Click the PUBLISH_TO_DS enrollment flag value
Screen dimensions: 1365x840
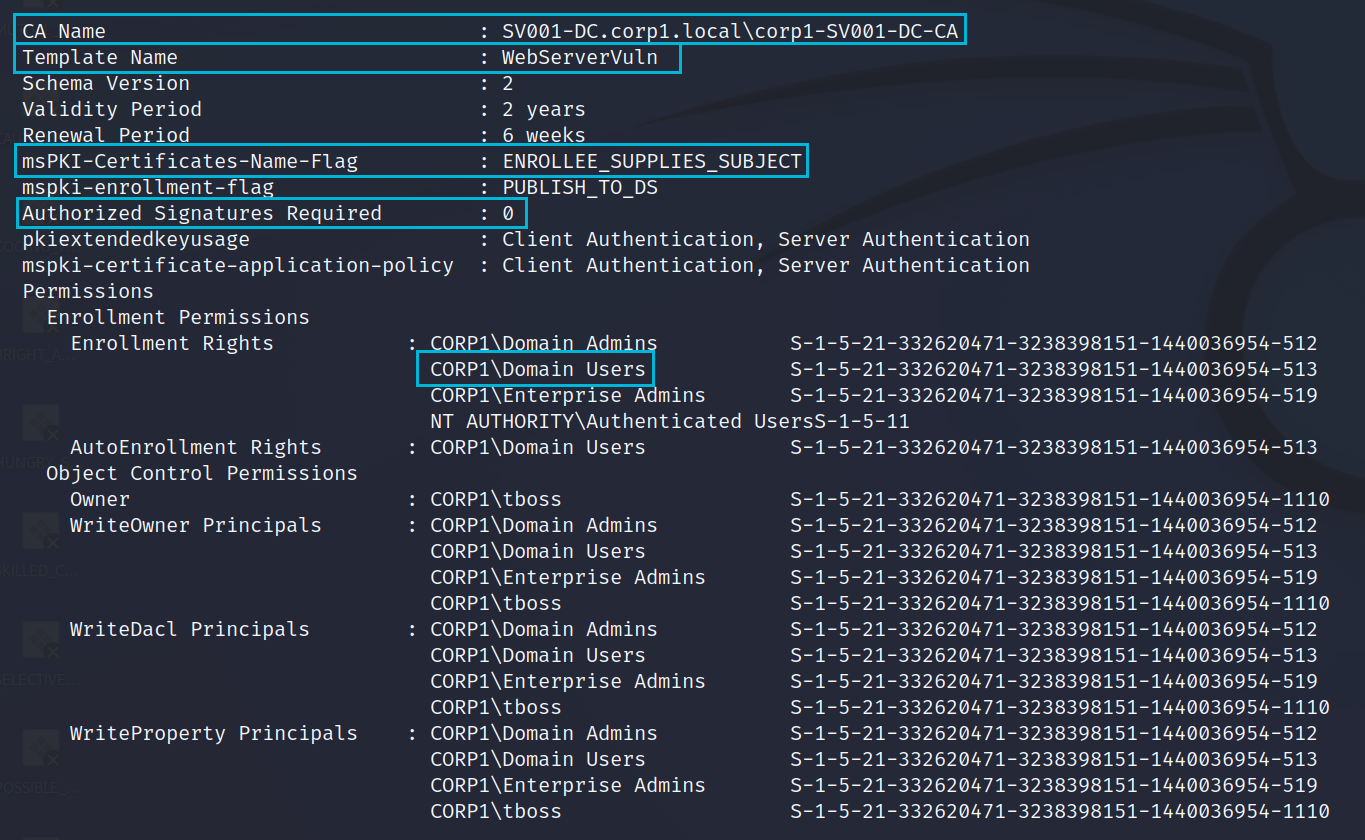point(580,187)
